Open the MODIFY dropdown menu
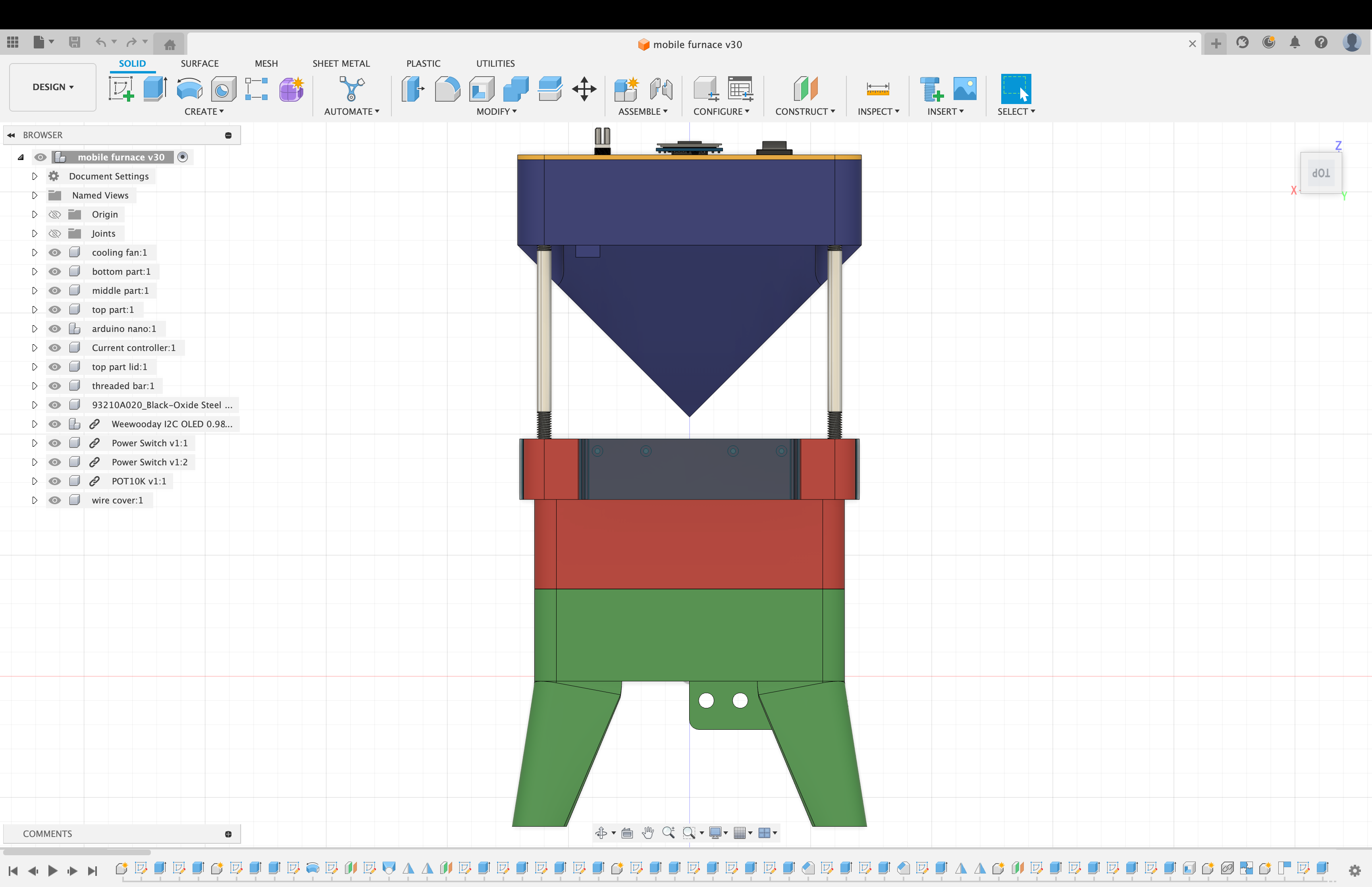Viewport: 1372px width, 887px height. pyautogui.click(x=496, y=111)
